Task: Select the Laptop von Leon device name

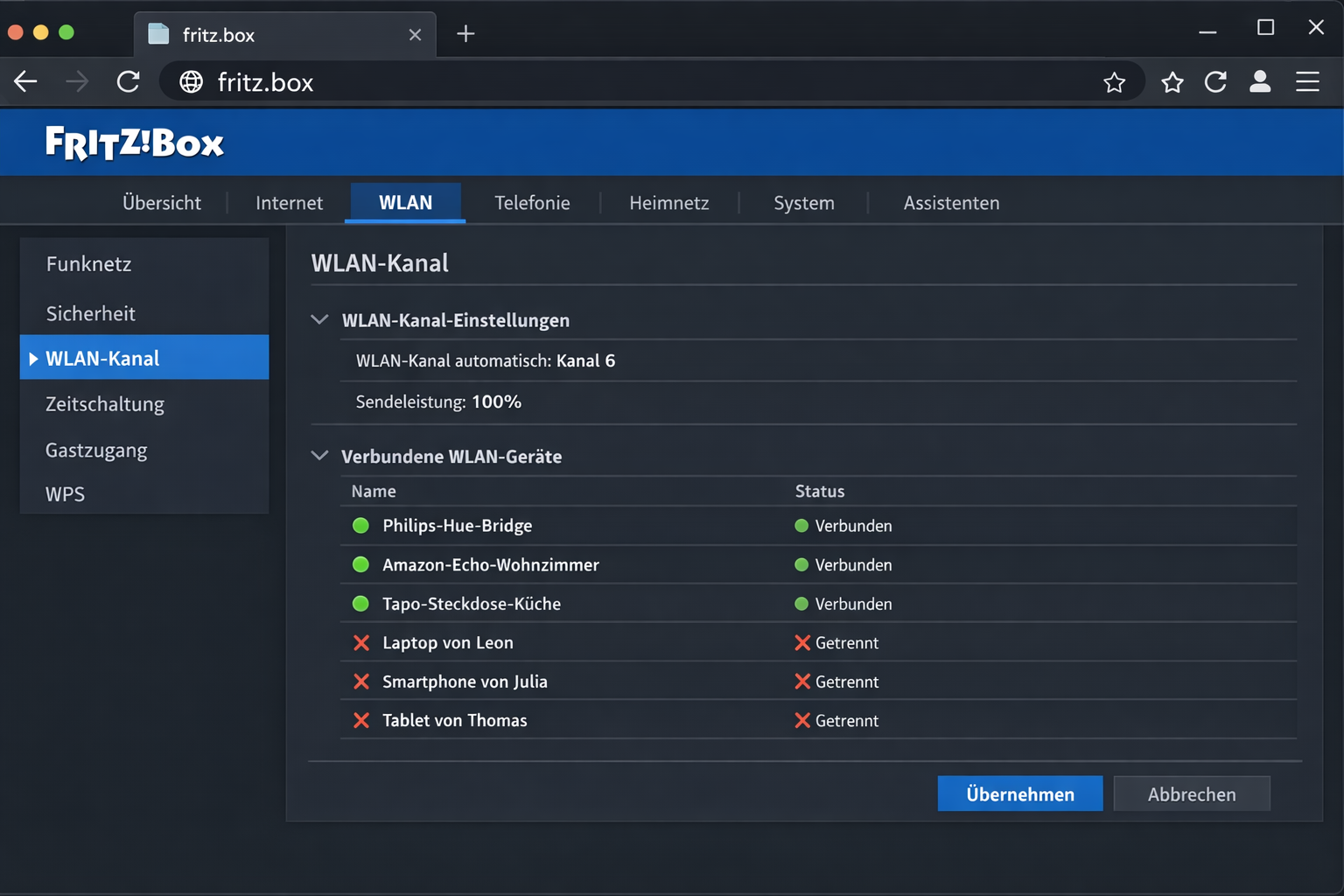Action: pyautogui.click(x=448, y=643)
